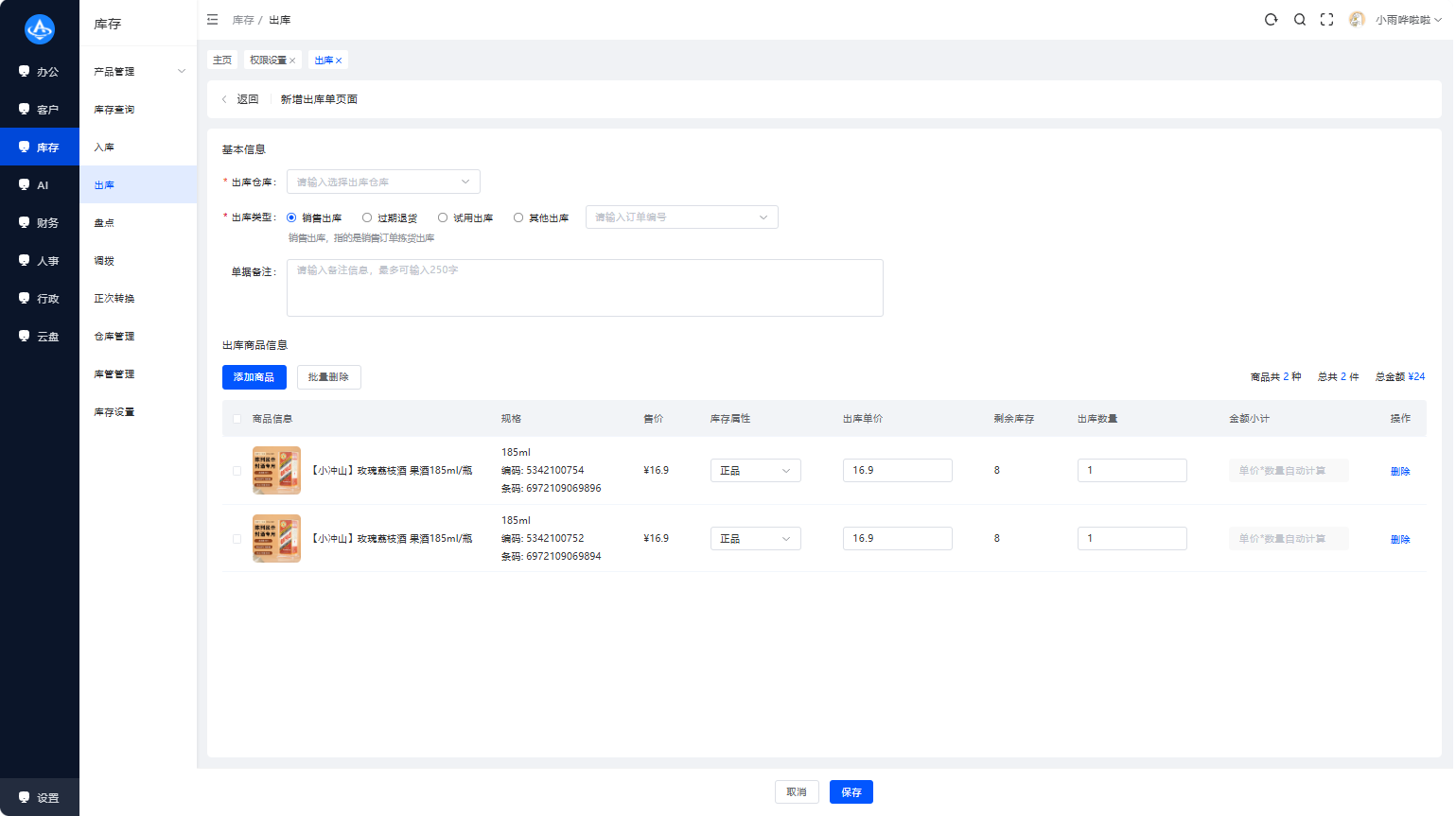
Task: Toggle fullscreen mode icon
Action: 1327,20
